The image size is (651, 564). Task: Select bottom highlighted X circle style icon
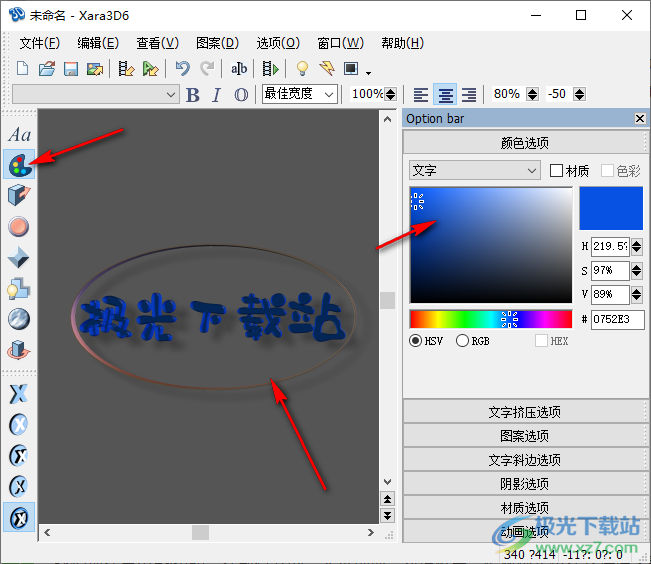click(19, 517)
